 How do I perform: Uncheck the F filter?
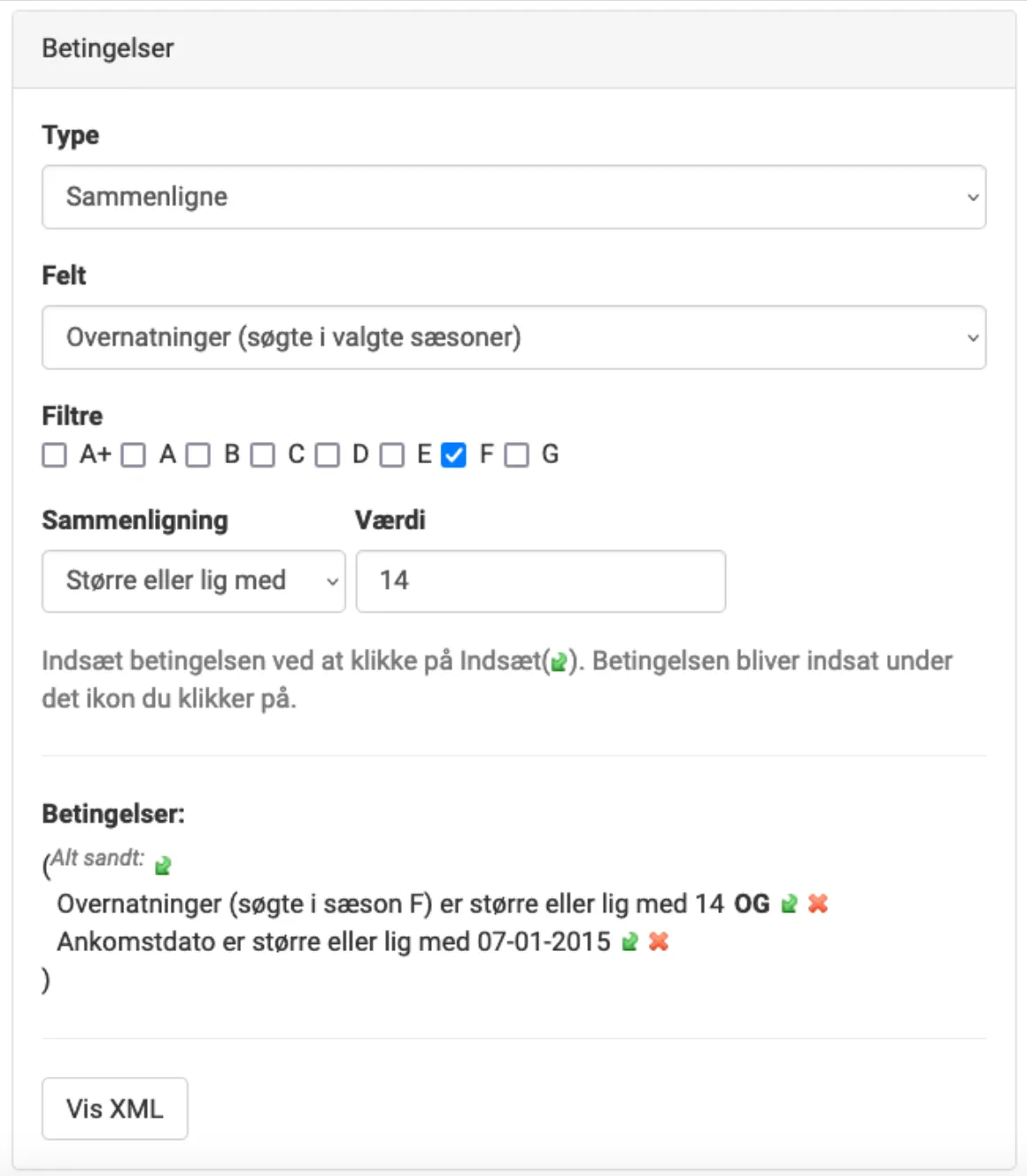(x=453, y=455)
